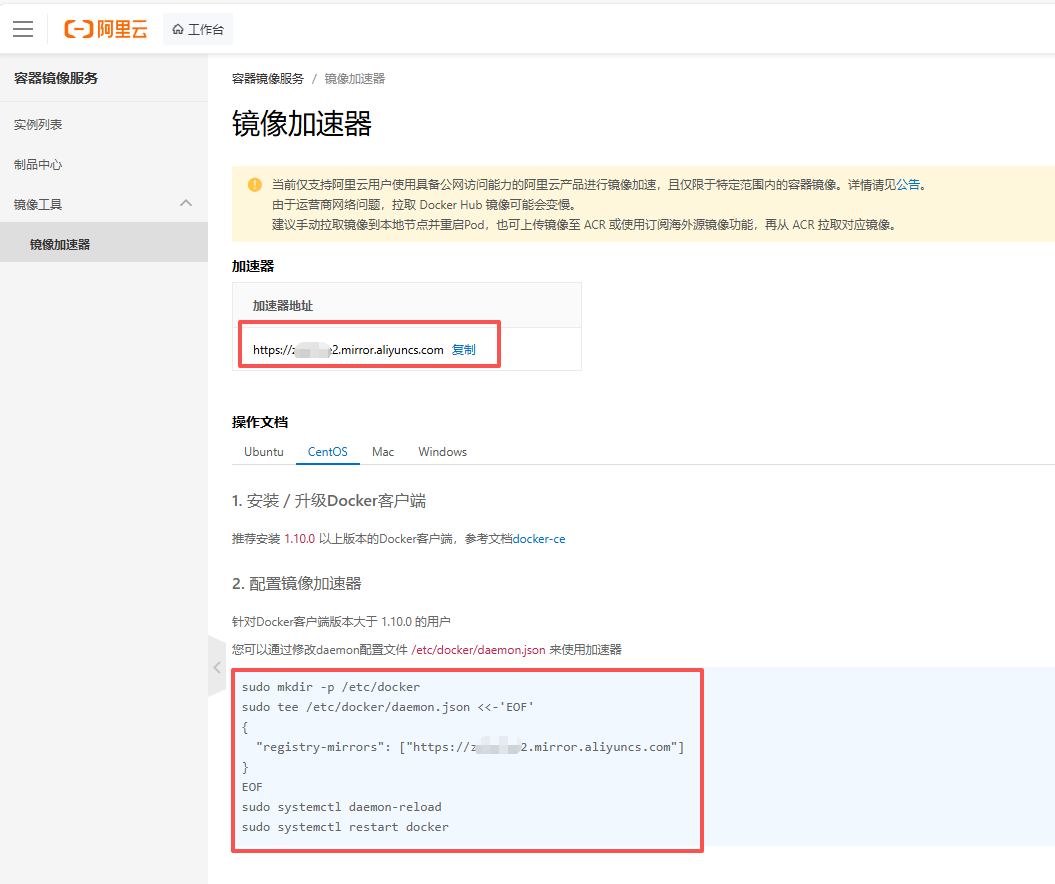This screenshot has height=884, width=1055.
Task: Switch to the CentOS tab
Action: (x=328, y=451)
